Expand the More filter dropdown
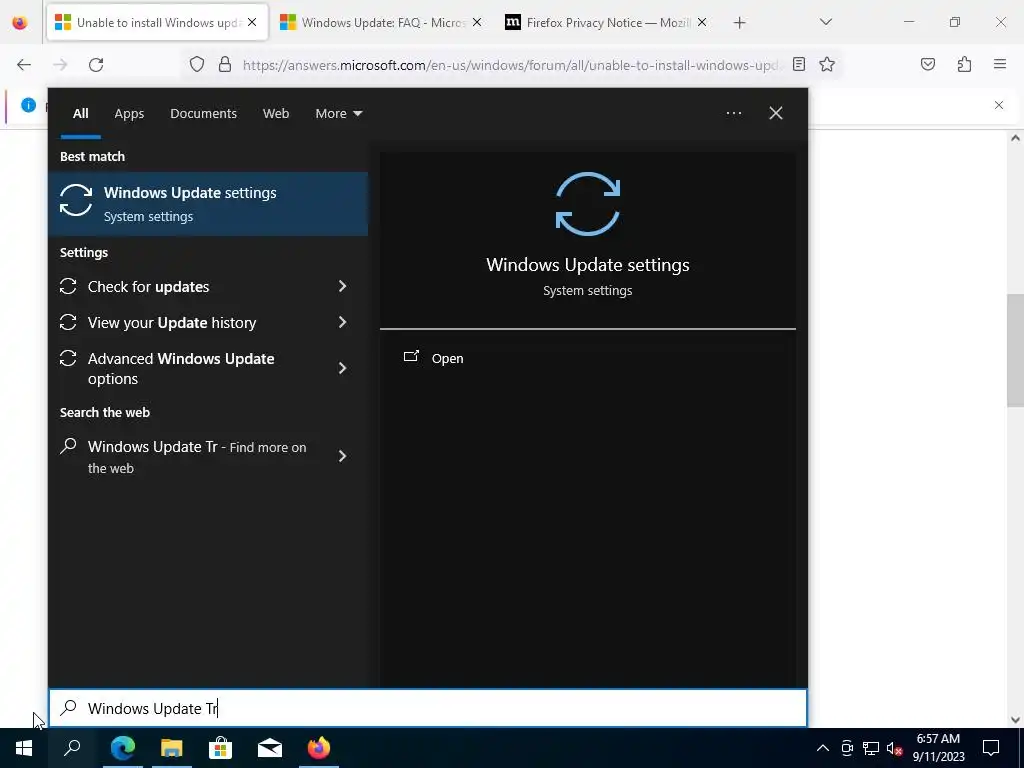Screen dimensions: 1024x768 click(338, 113)
